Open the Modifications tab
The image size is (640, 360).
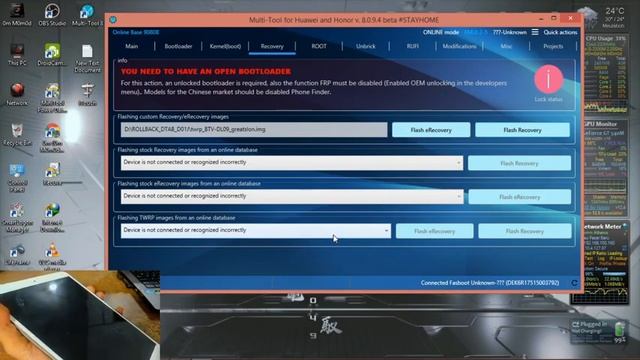(459, 47)
